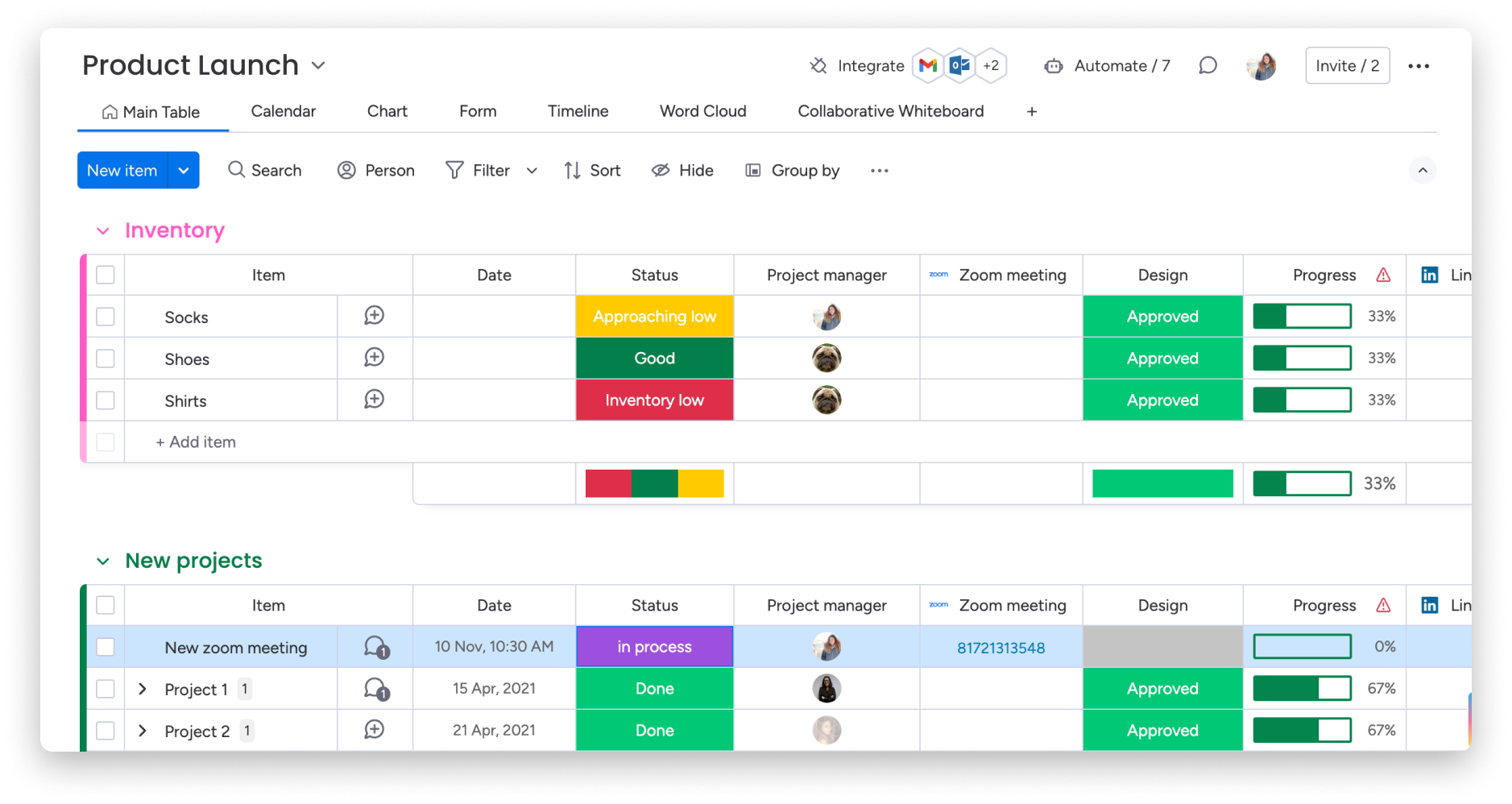The width and height of the screenshot is (1512, 804).
Task: Open more toolbar options ellipsis
Action: coord(880,171)
